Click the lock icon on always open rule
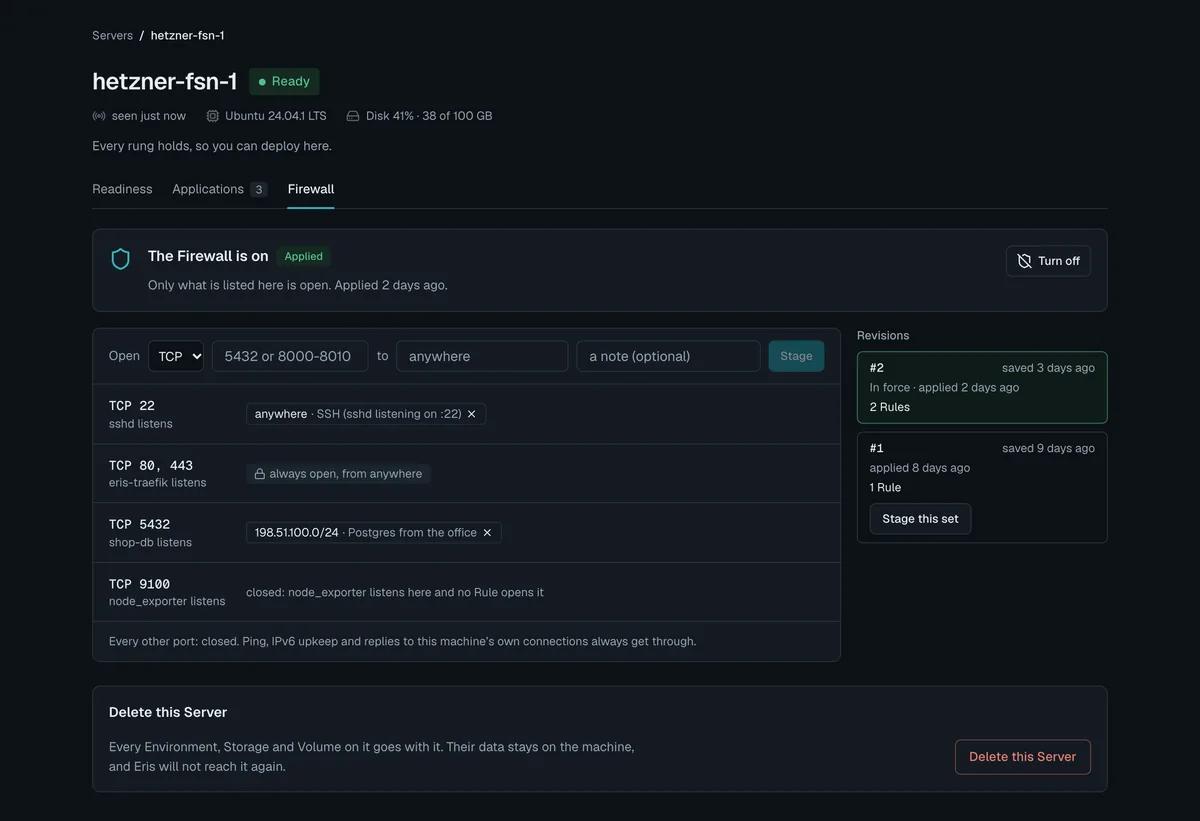The image size is (1200, 821). pyautogui.click(x=260, y=474)
